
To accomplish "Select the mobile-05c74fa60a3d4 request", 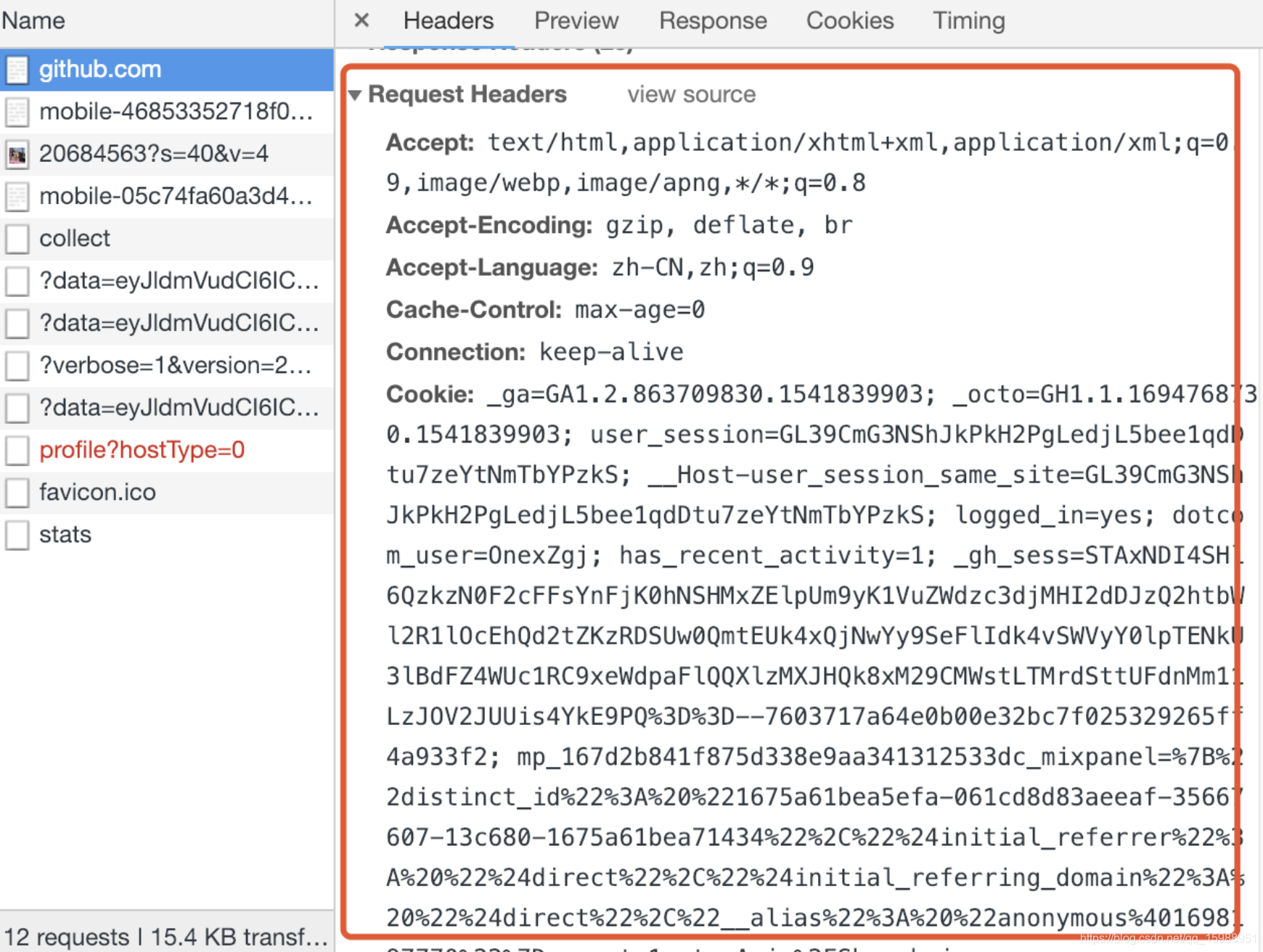I will [167, 196].
